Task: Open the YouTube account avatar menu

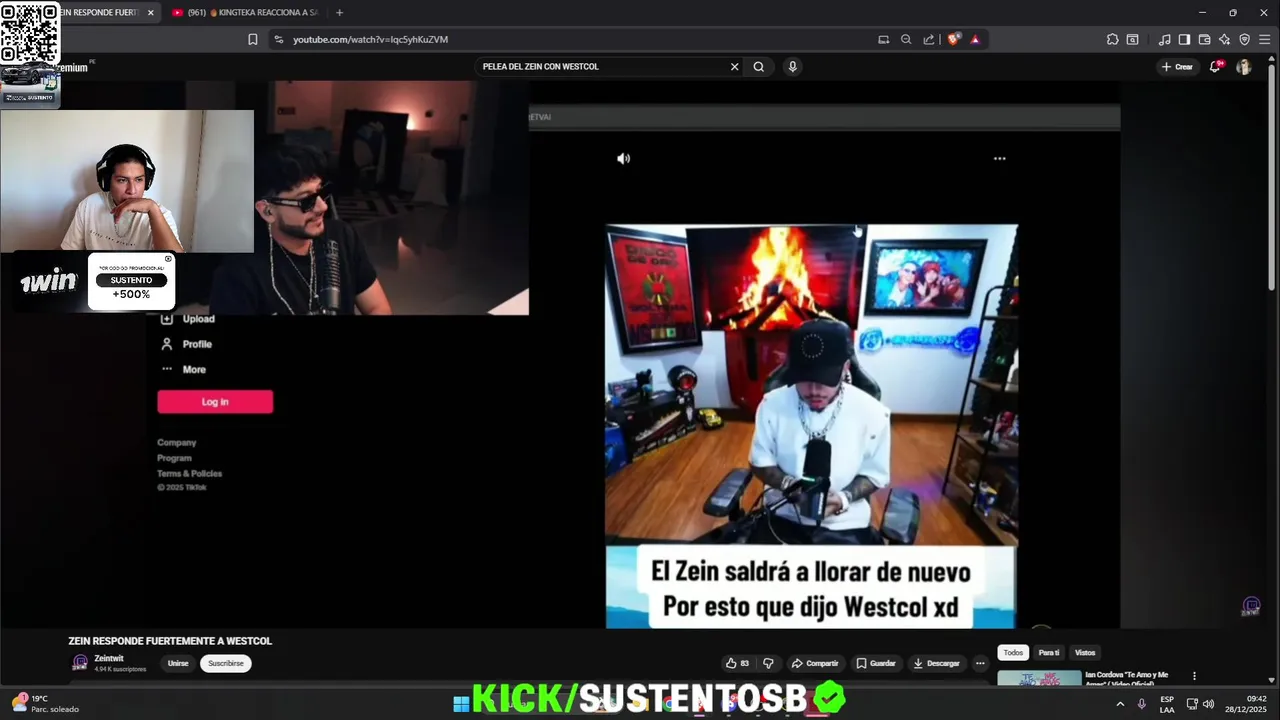Action: pyautogui.click(x=1243, y=67)
